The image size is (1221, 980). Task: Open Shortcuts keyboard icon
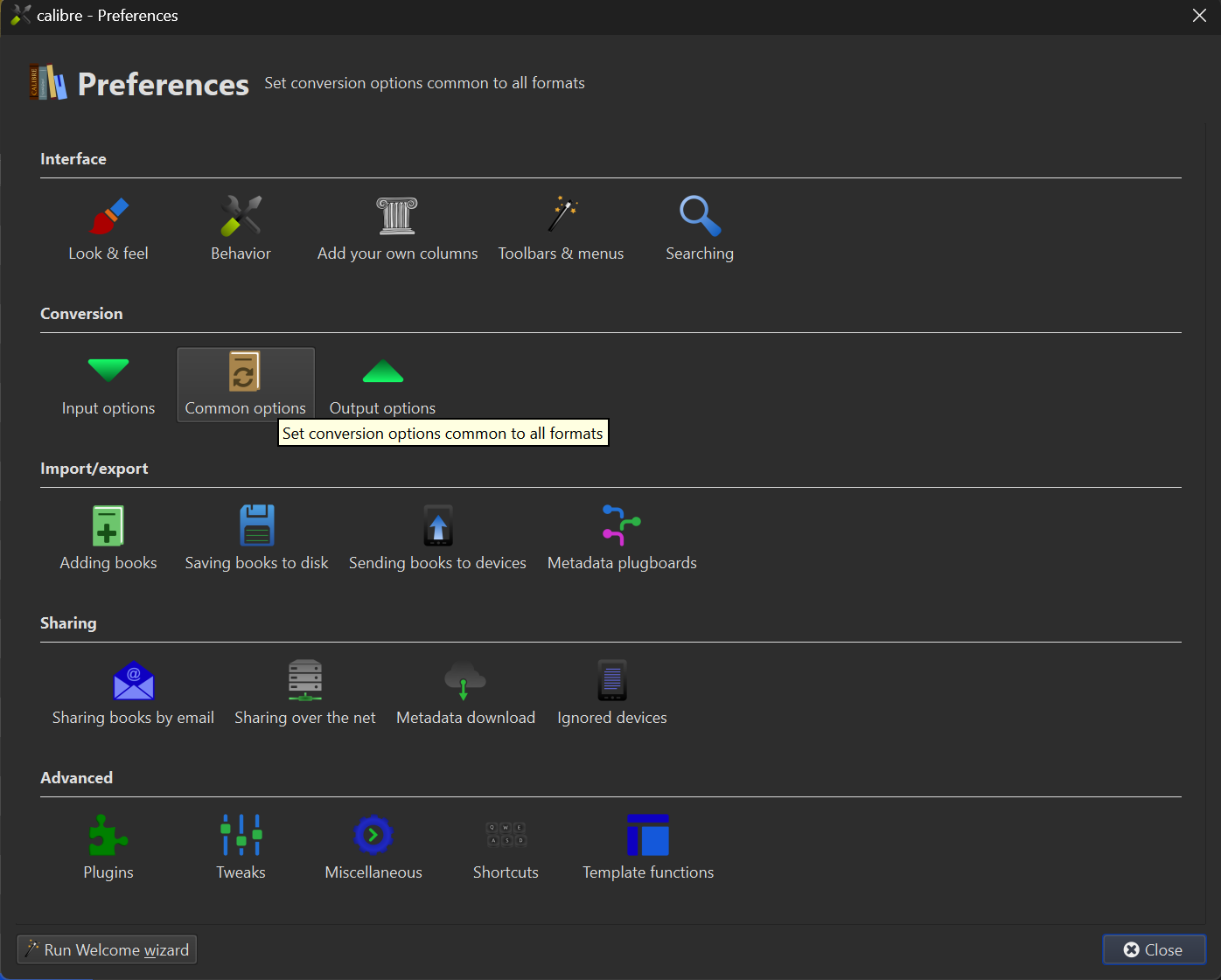(x=506, y=835)
